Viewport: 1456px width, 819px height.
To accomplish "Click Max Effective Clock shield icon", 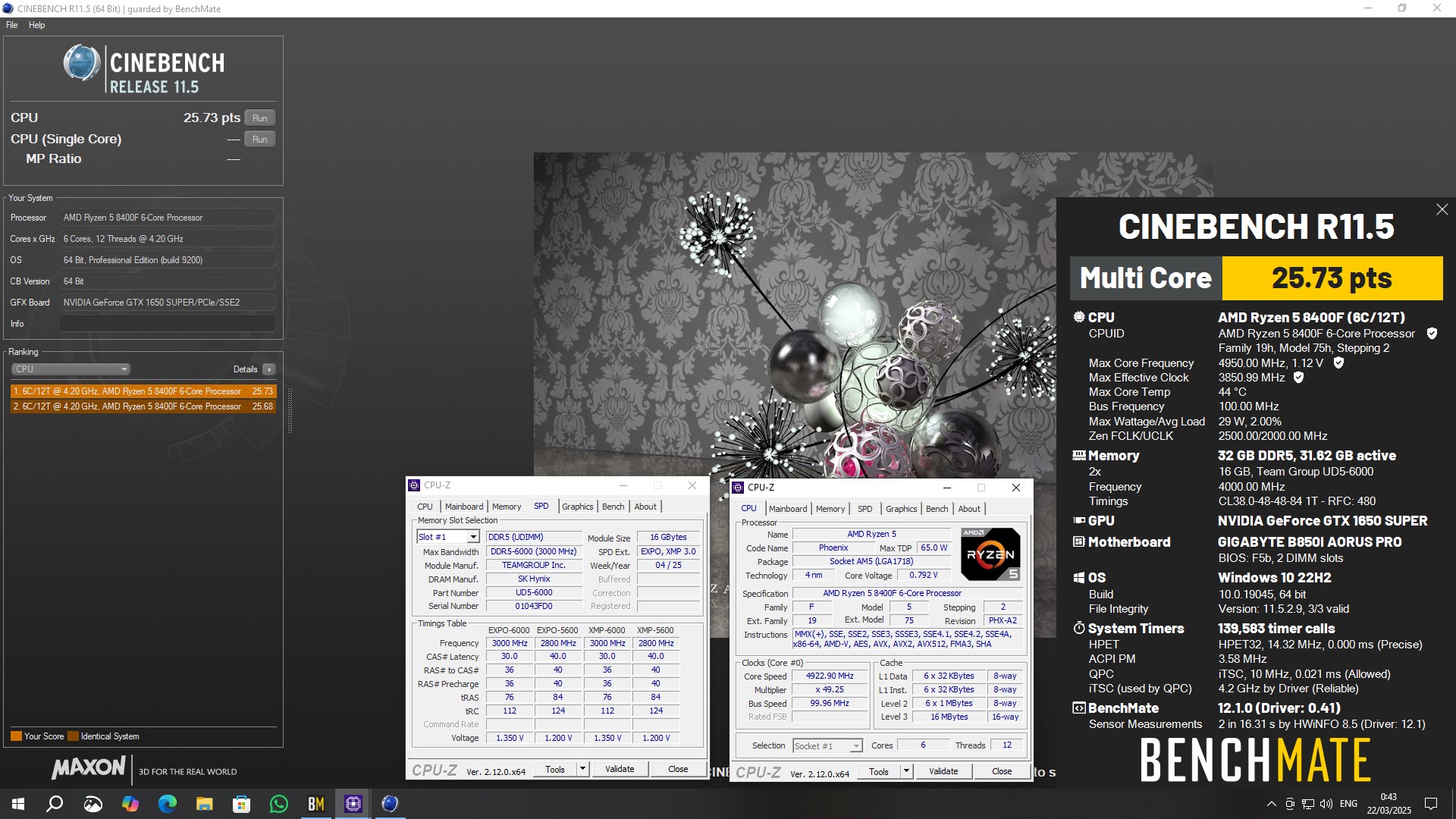I will (x=1298, y=378).
